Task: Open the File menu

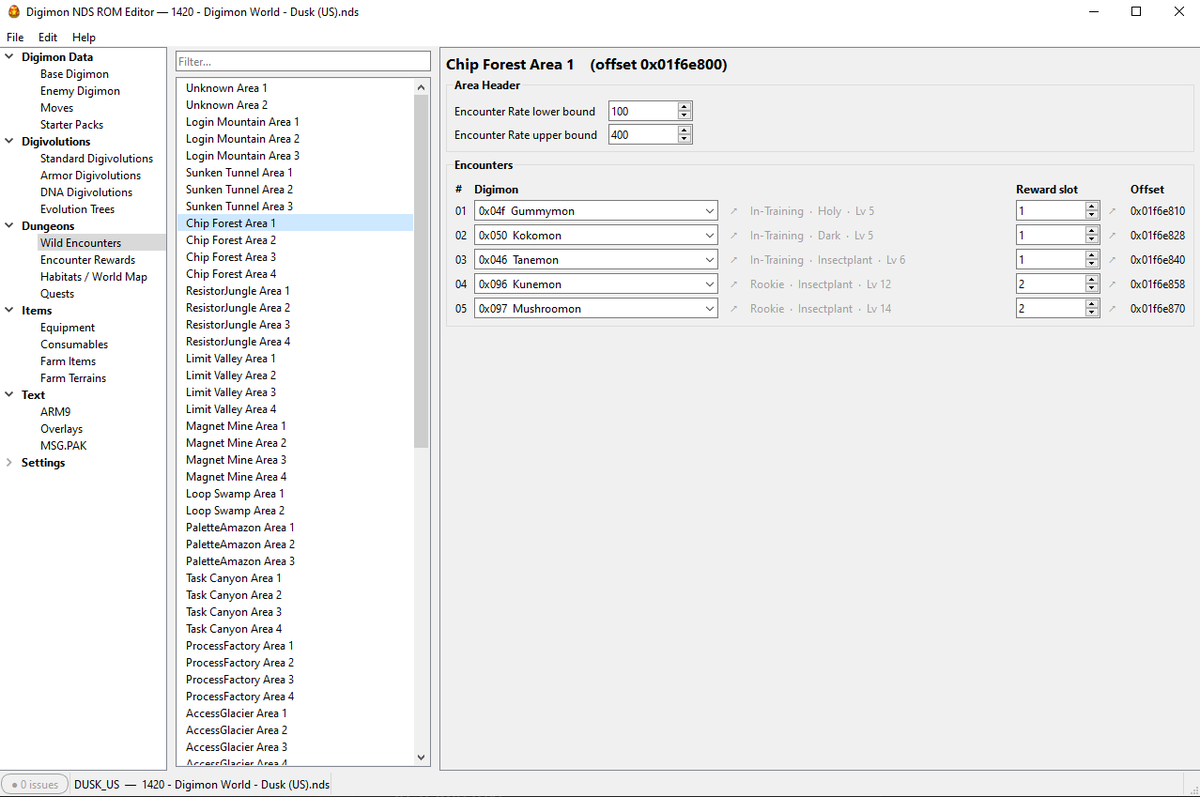Action: point(15,37)
